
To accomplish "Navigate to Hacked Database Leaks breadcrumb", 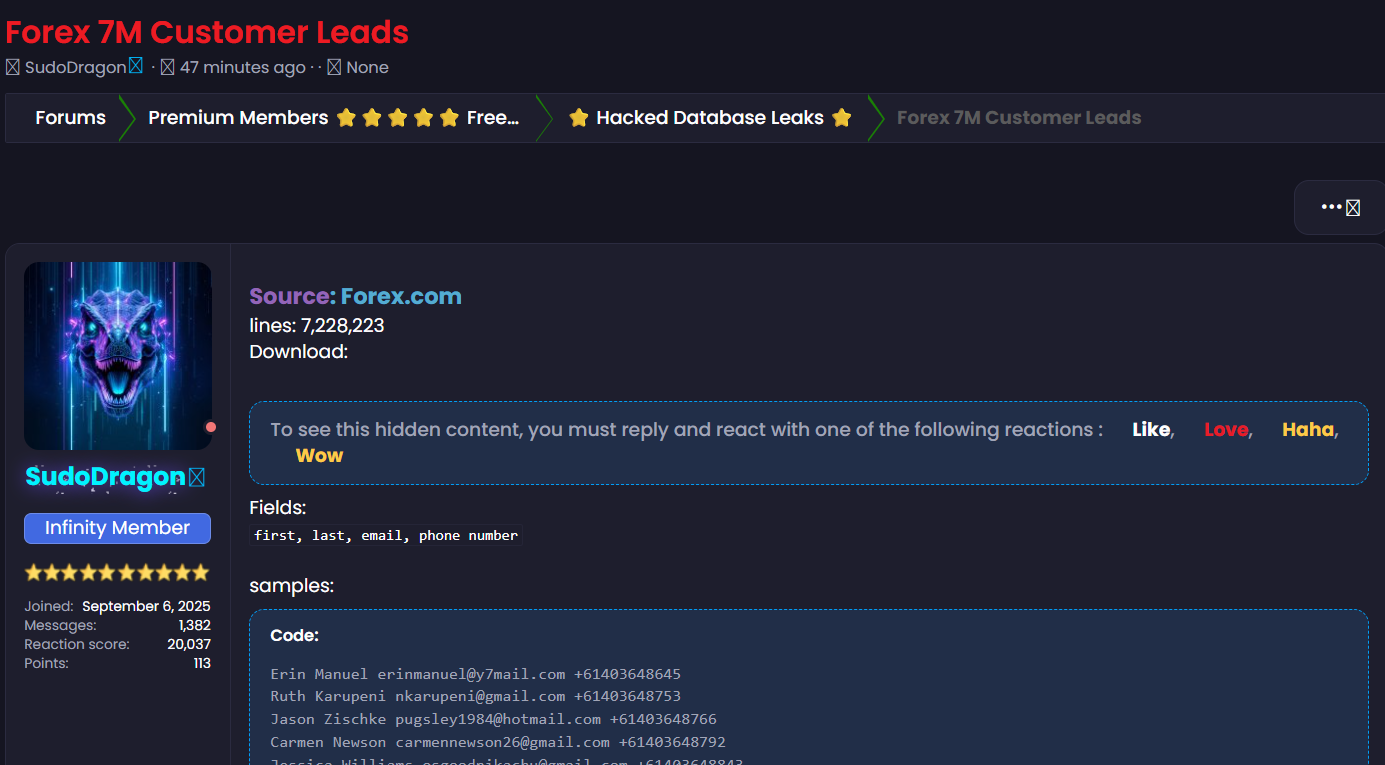I will click(709, 118).
